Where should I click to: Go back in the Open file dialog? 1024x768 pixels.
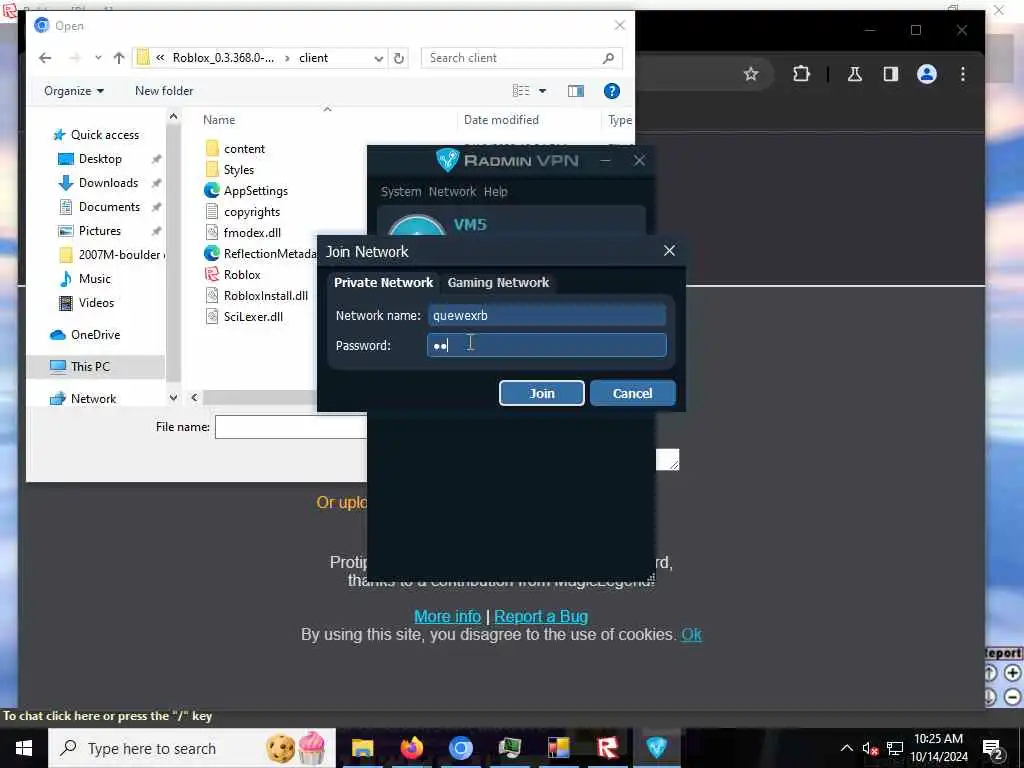pos(45,58)
